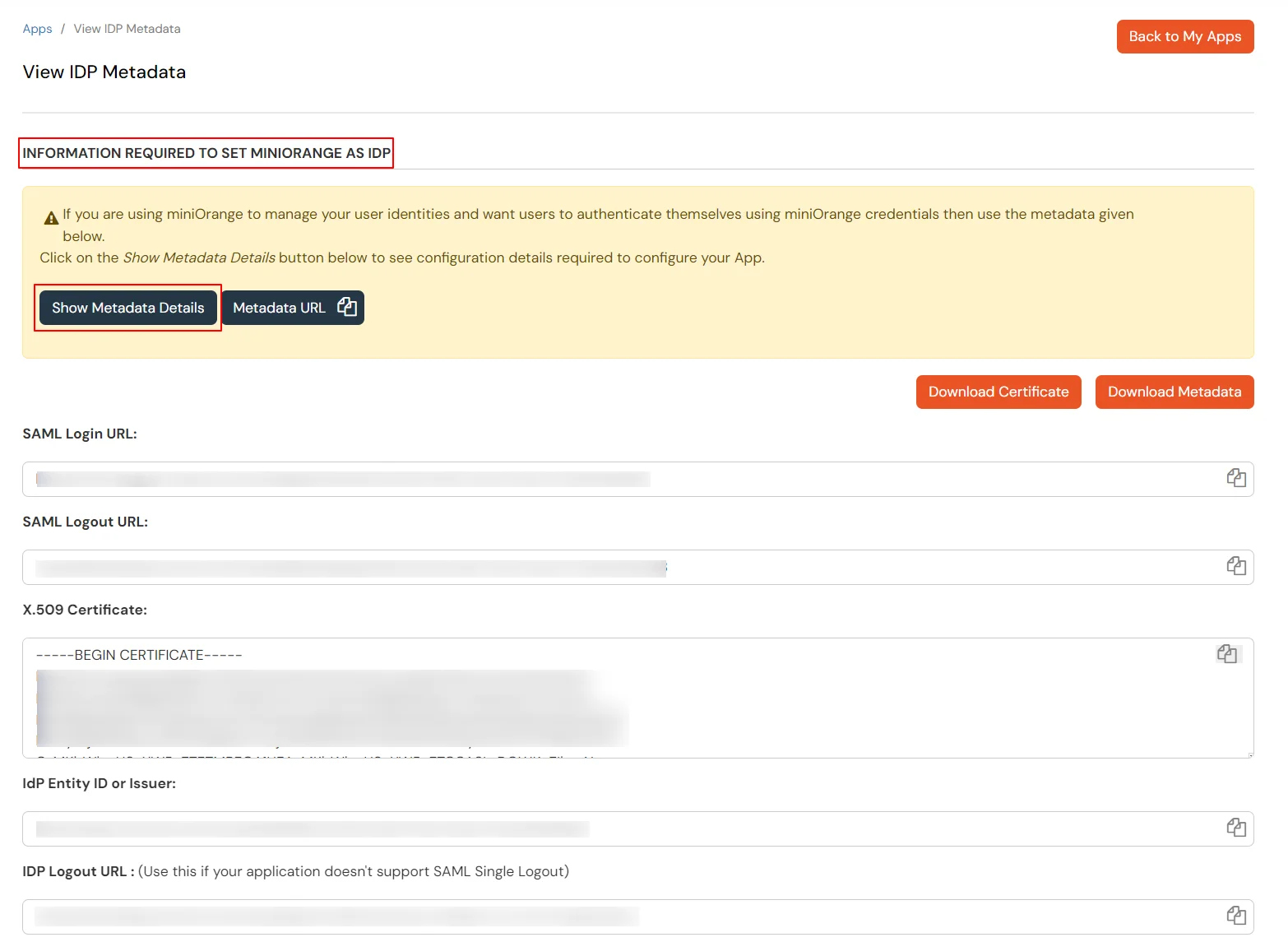The image size is (1288, 942).
Task: Click the View IDP Metadata page title
Action: [x=104, y=72]
